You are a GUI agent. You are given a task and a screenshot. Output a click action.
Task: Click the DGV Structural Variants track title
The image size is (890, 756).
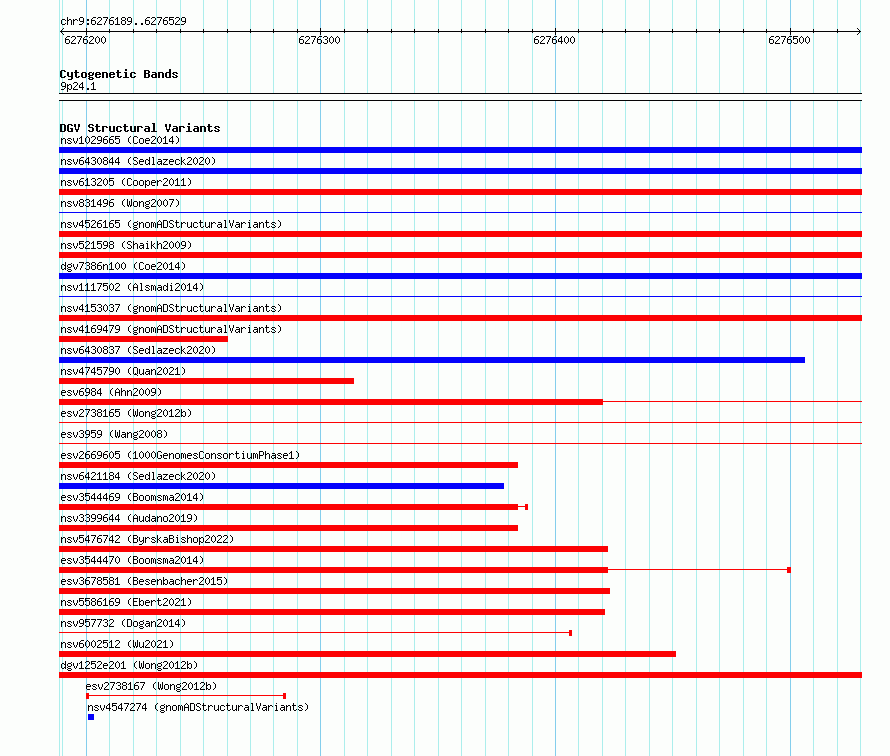(x=140, y=128)
